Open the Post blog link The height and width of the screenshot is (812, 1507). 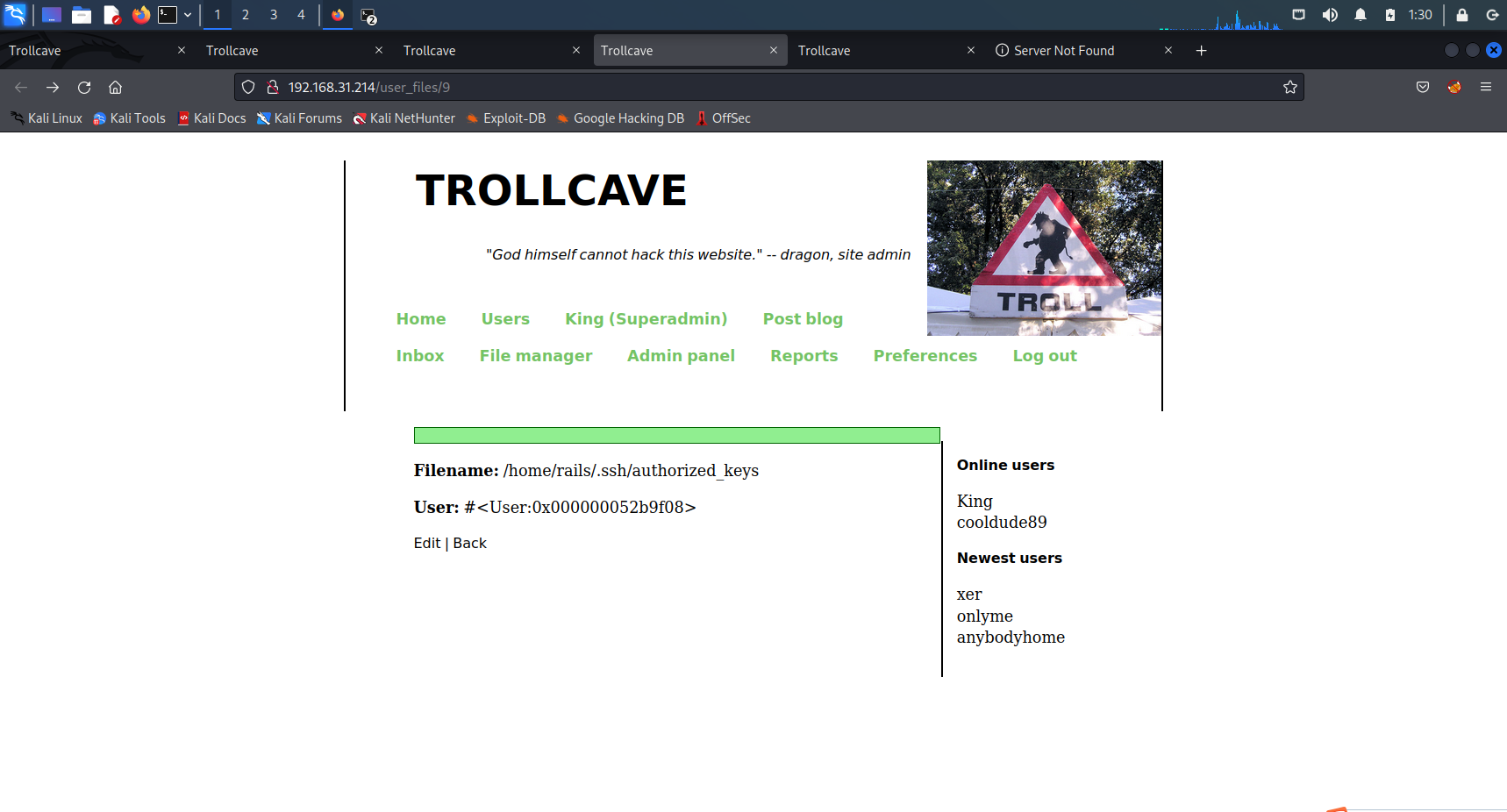point(803,319)
